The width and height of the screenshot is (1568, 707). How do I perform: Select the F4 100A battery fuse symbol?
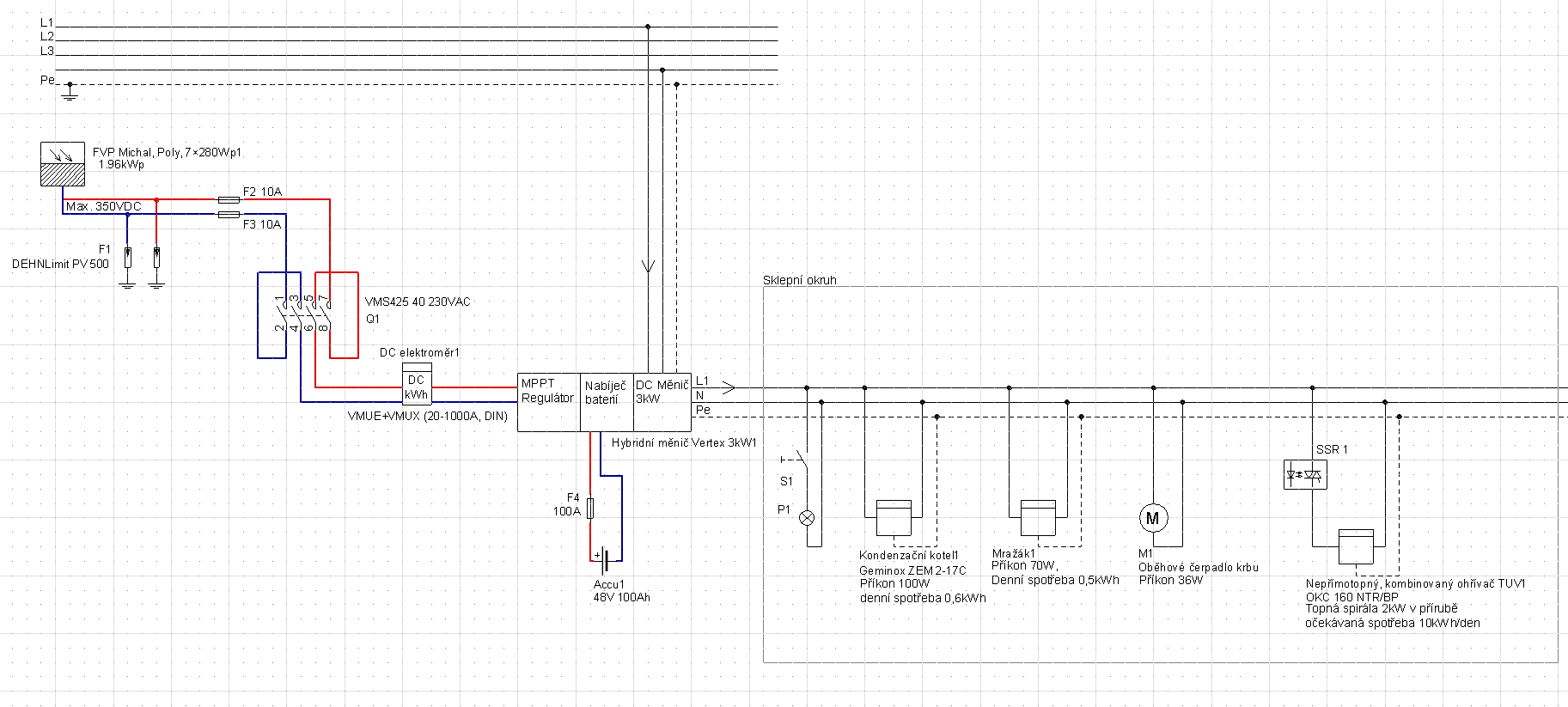coord(590,508)
